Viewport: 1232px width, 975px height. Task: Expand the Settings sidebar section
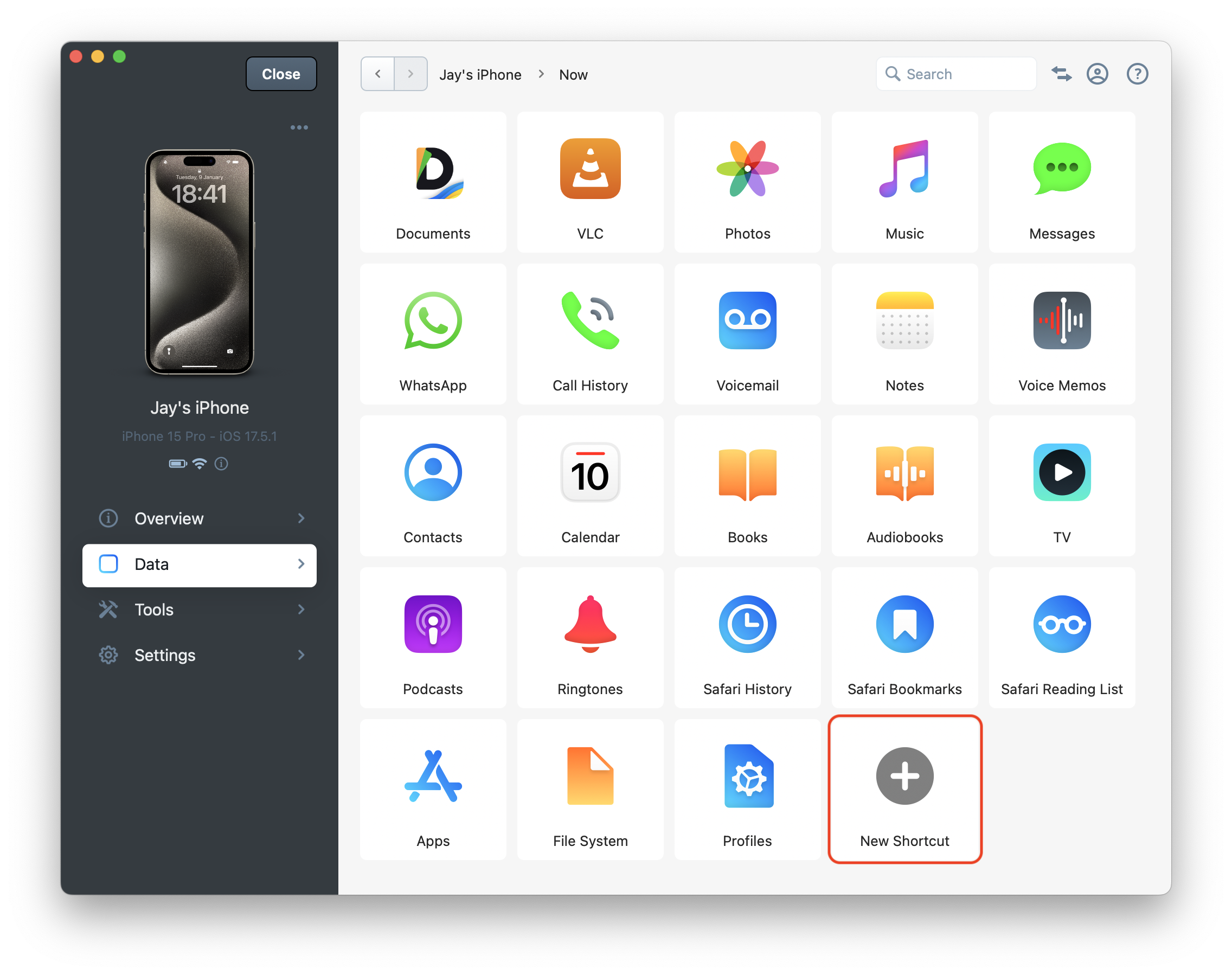tap(199, 655)
